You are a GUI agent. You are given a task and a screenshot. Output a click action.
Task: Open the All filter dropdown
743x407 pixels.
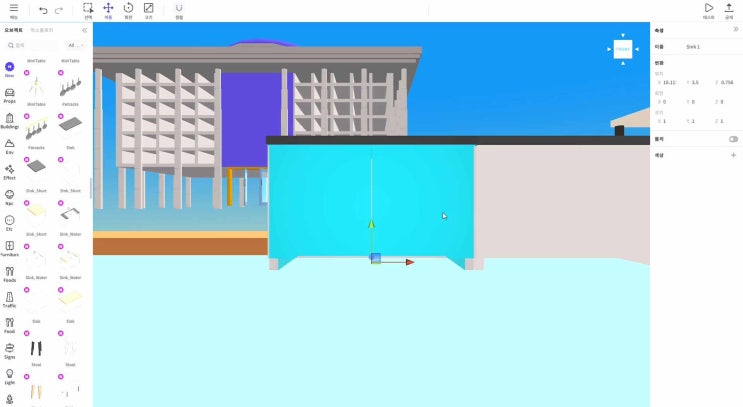point(75,45)
